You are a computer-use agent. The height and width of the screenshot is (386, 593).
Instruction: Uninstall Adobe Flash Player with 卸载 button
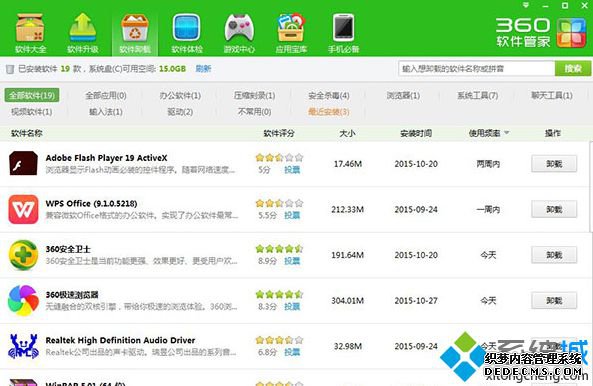tap(554, 164)
